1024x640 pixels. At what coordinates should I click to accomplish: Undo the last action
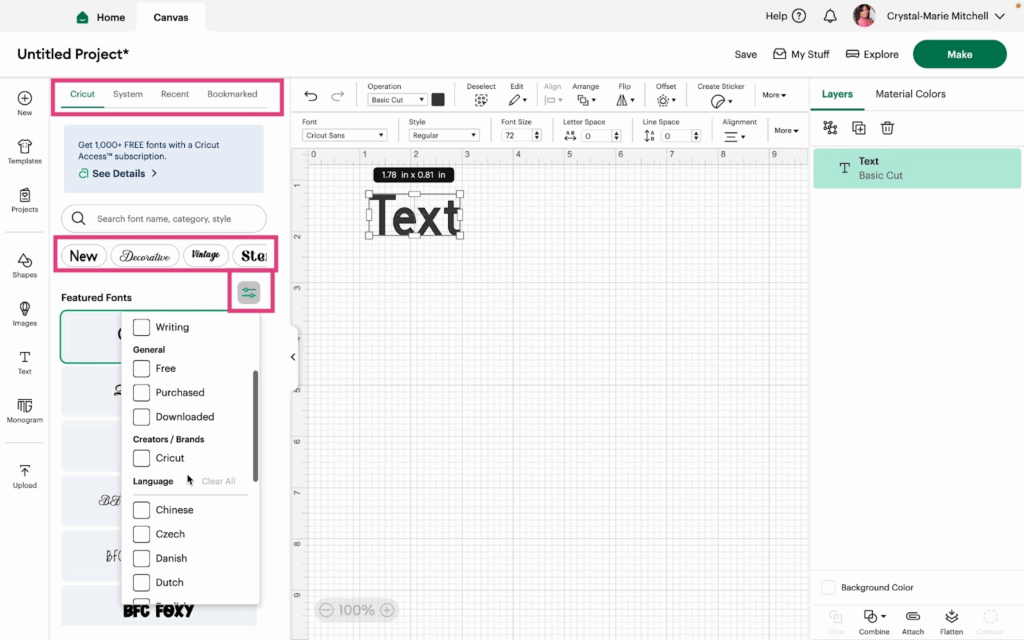click(x=311, y=97)
